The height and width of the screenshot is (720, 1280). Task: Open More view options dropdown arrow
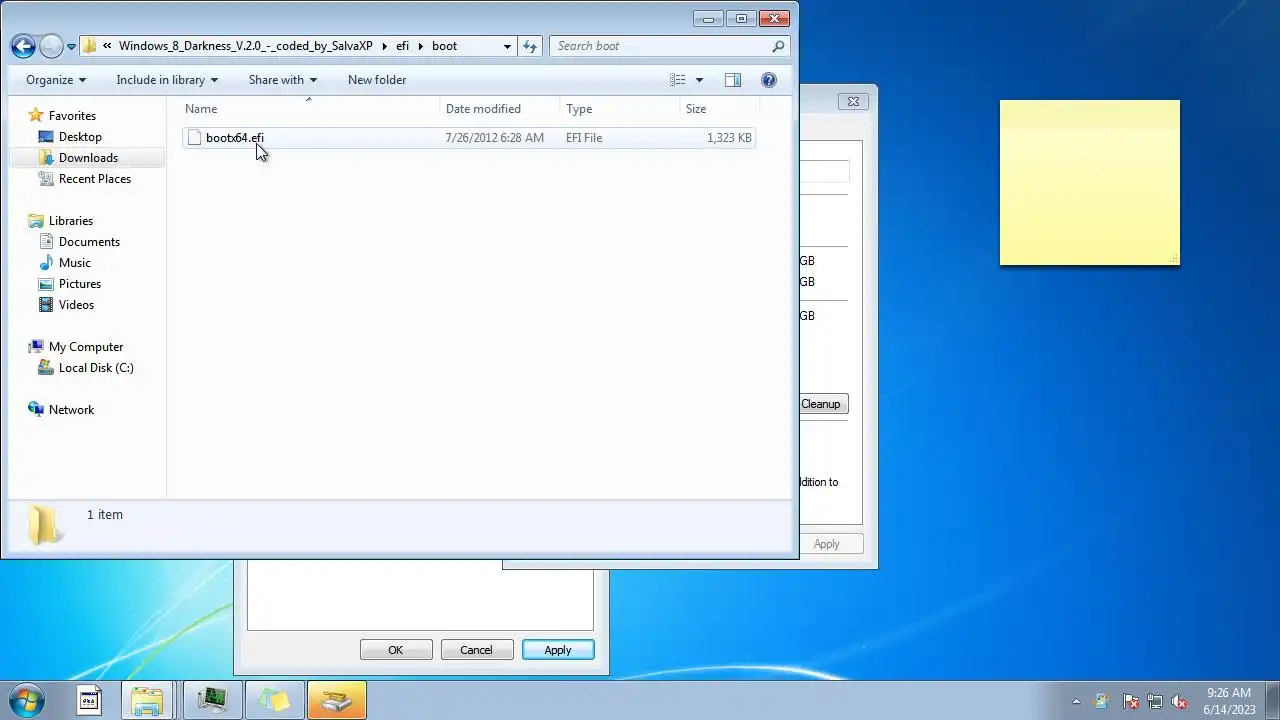[699, 80]
